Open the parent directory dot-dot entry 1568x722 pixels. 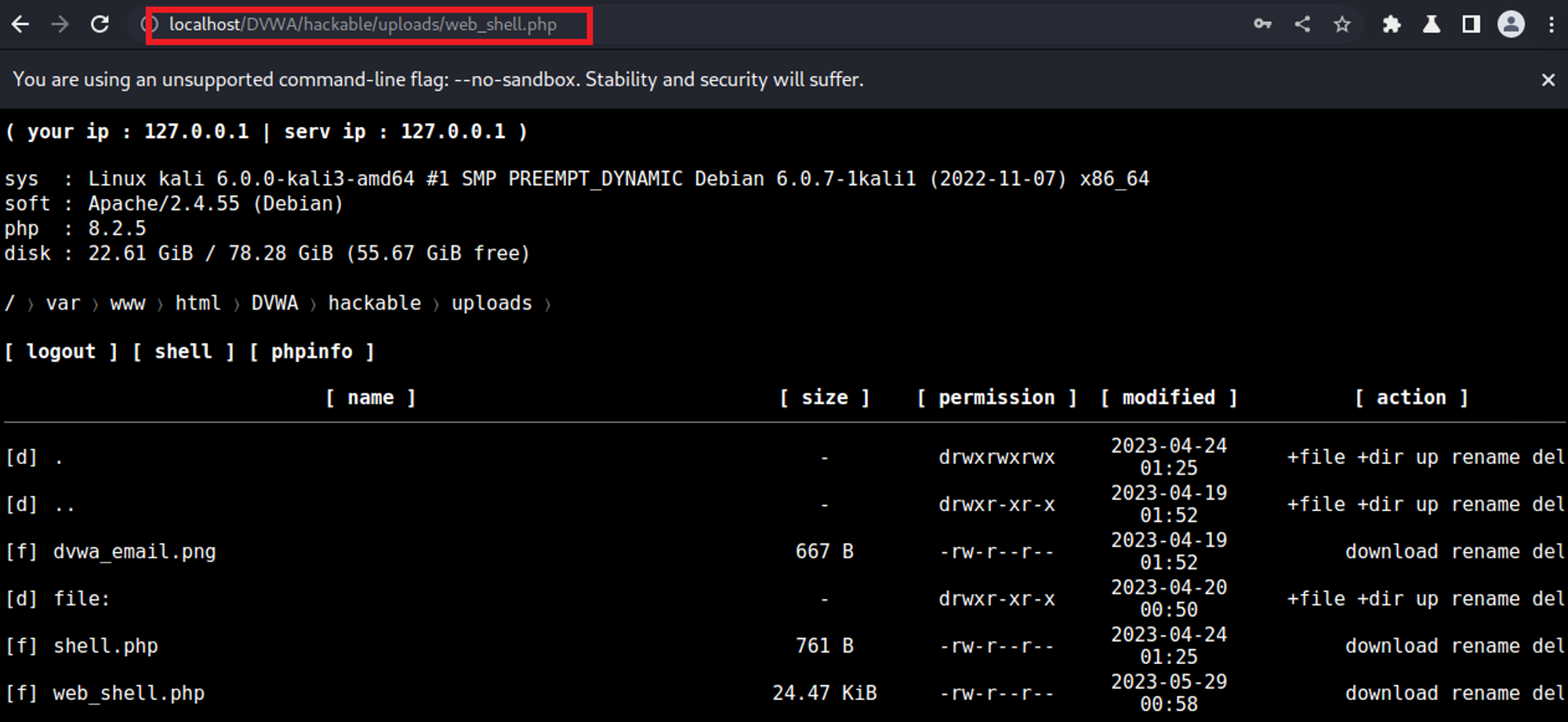point(64,505)
